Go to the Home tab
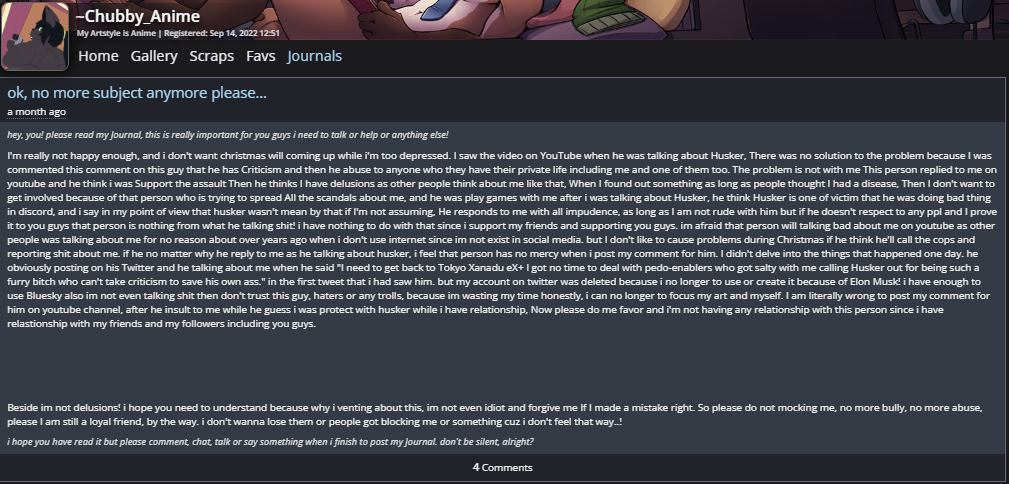Viewport: 1009px width, 484px height. coord(98,56)
